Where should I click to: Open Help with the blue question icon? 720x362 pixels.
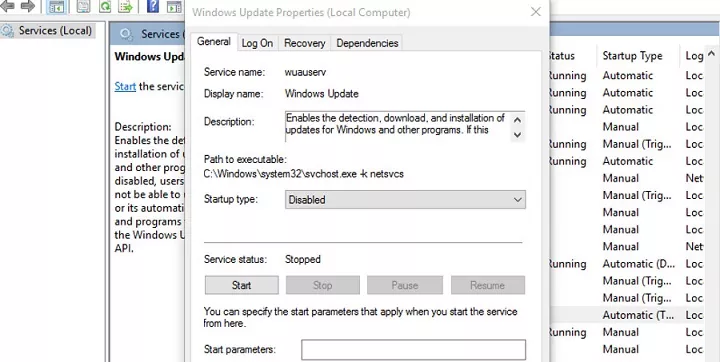coord(153,6)
